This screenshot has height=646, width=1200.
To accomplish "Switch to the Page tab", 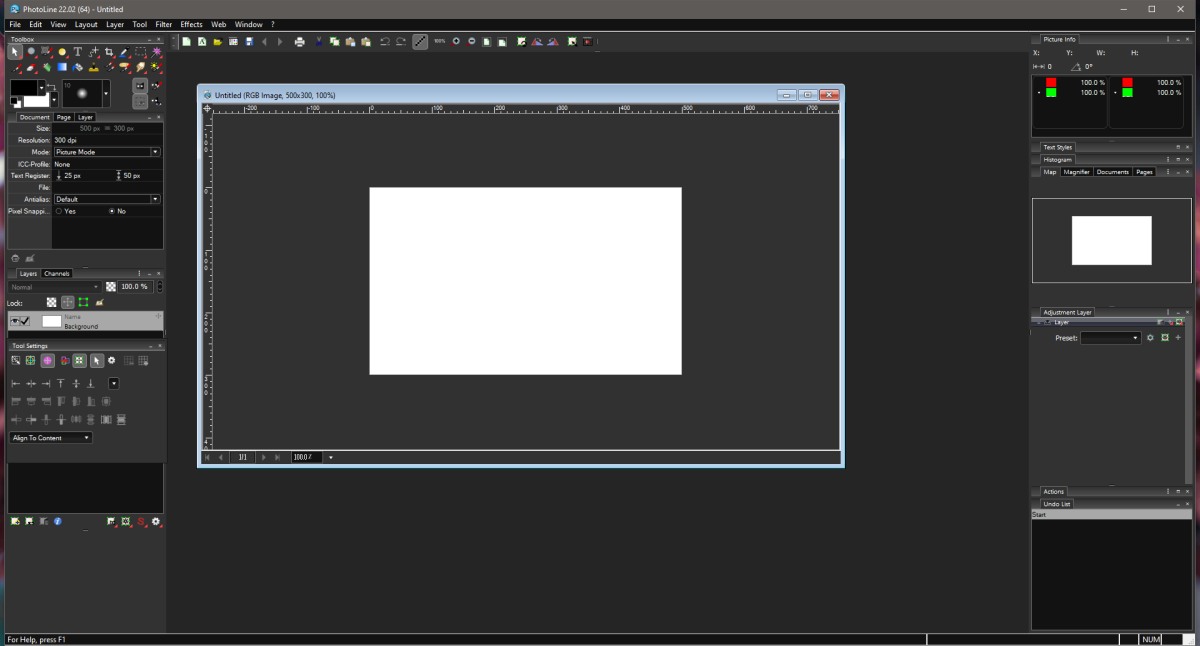I will (x=64, y=117).
